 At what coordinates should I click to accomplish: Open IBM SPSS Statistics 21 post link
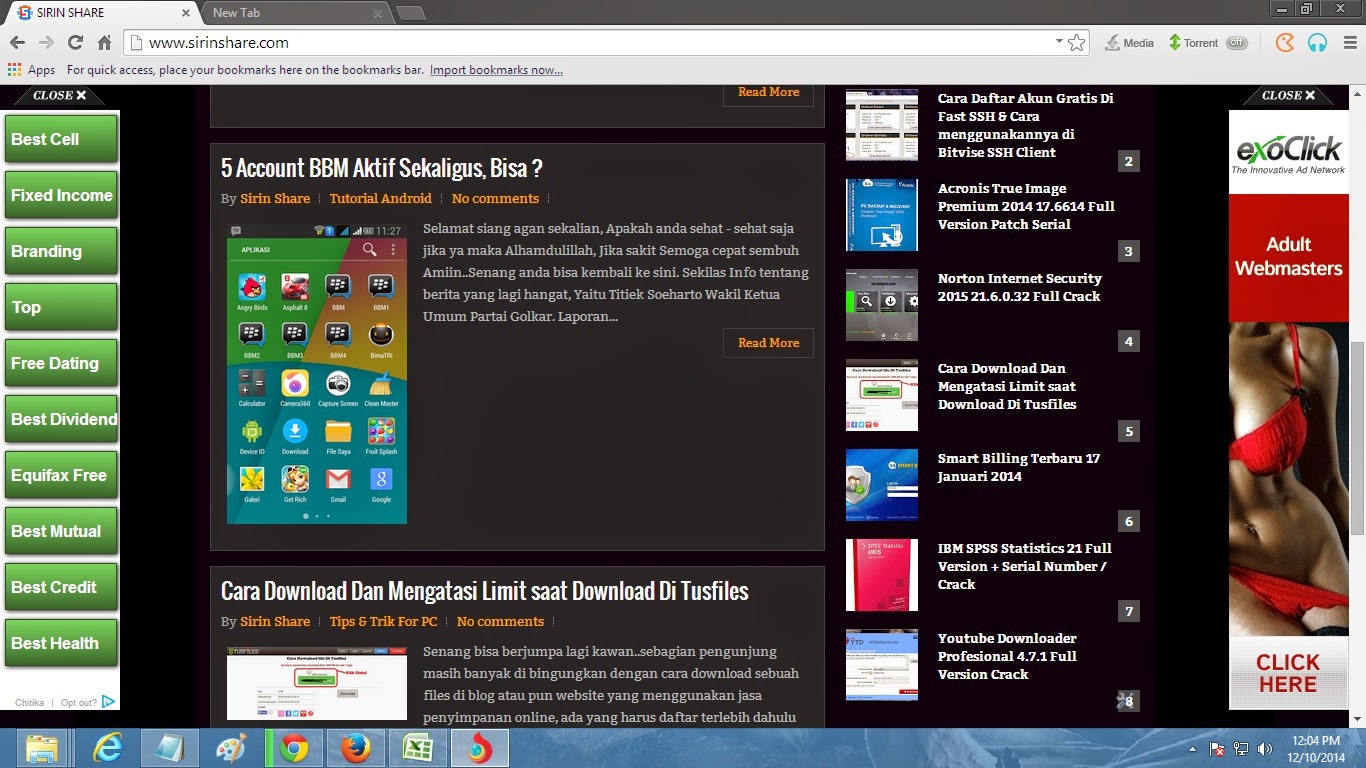(1024, 566)
